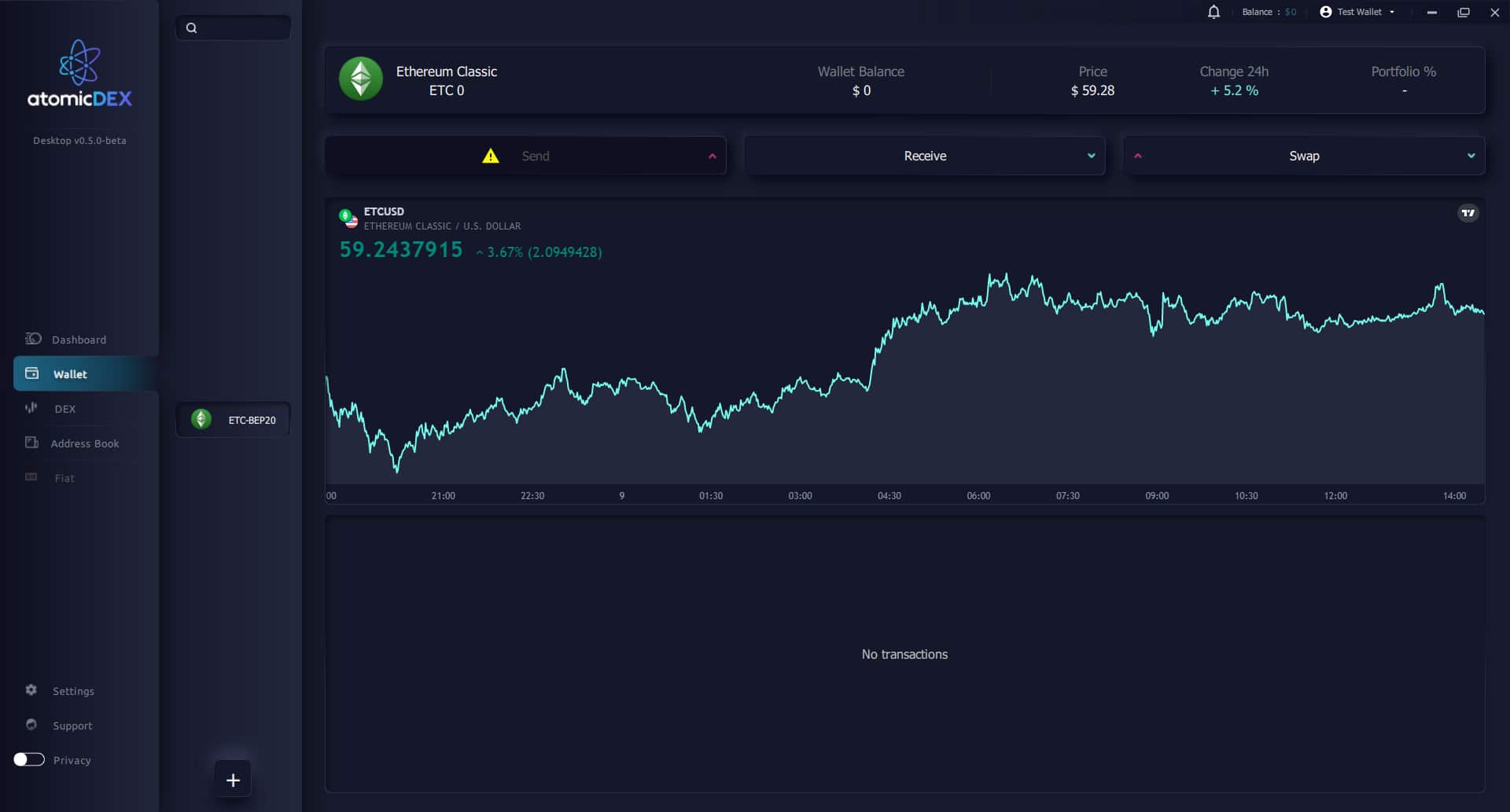Open the Address Book page
The image size is (1510, 812).
(x=85, y=443)
